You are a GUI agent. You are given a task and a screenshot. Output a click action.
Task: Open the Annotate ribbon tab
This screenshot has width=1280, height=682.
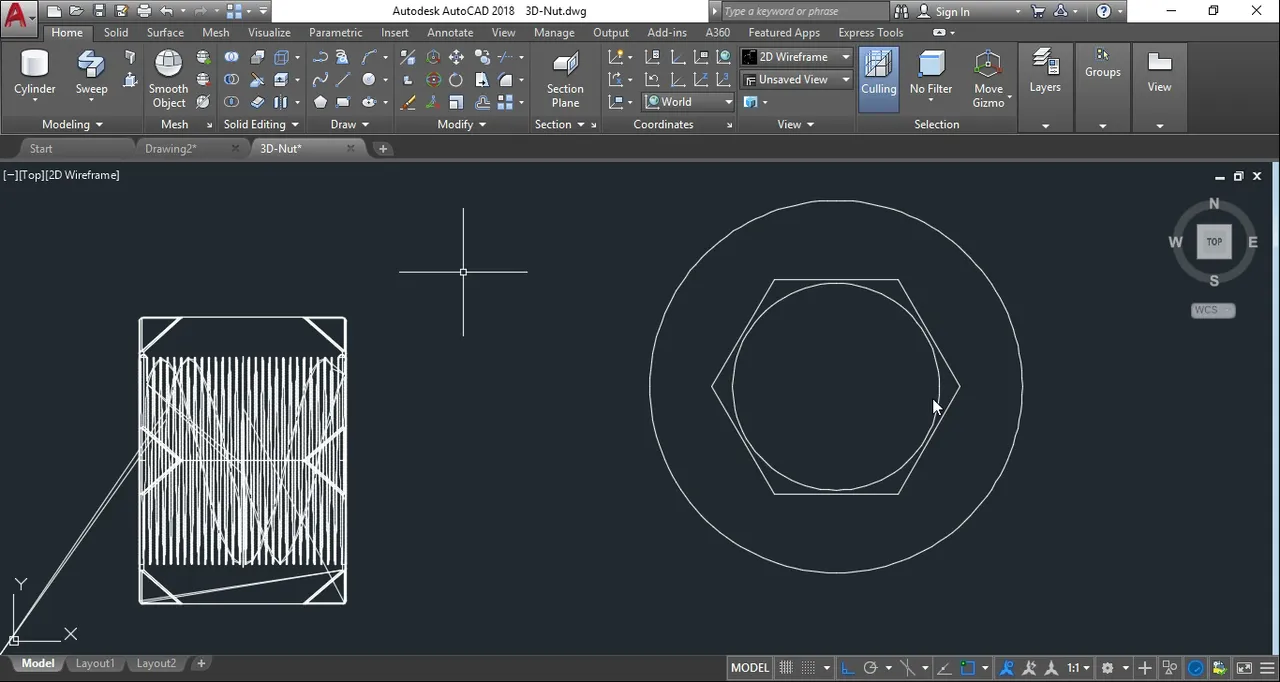[x=450, y=32]
